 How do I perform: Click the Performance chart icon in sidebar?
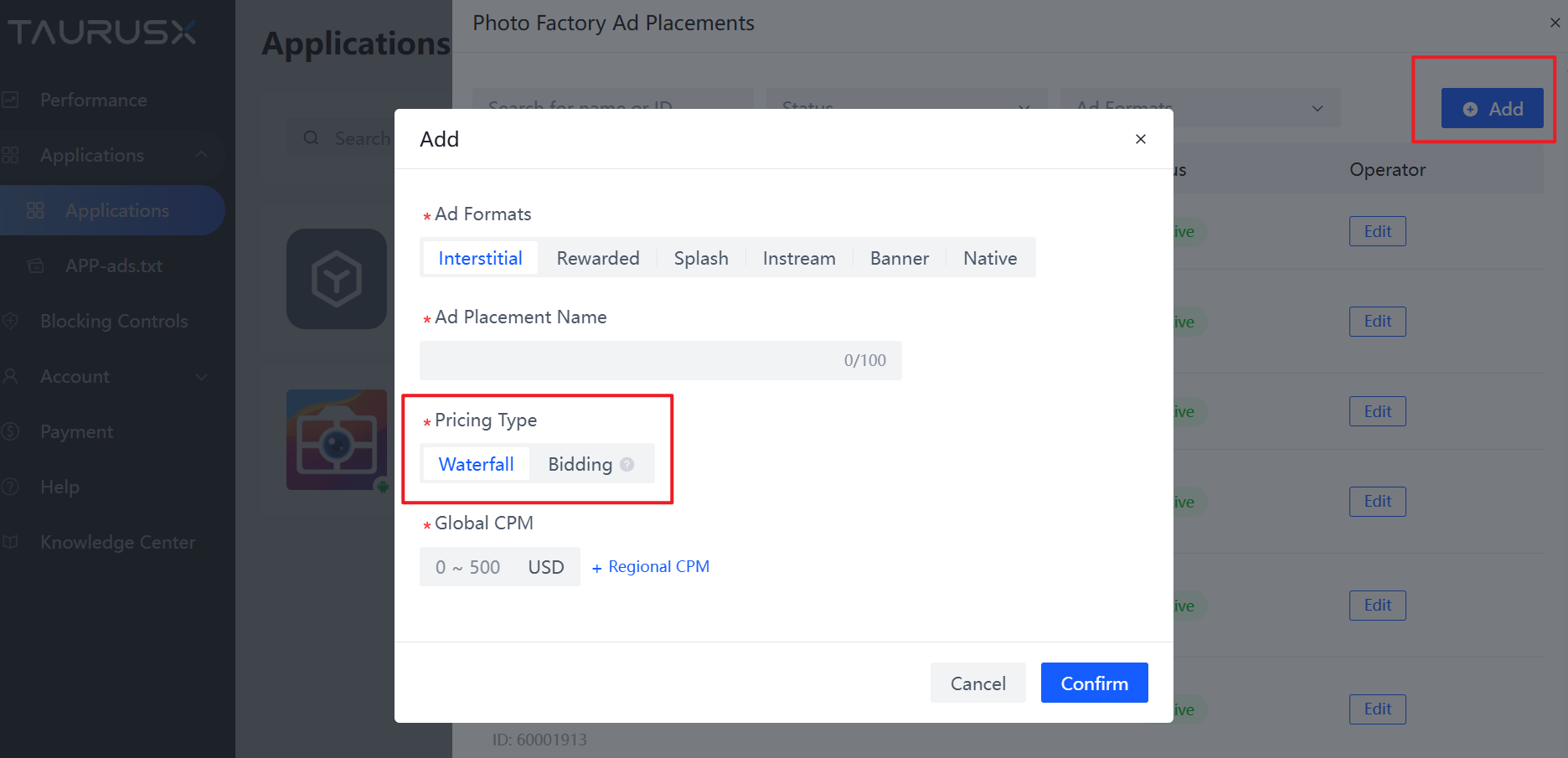(x=11, y=100)
